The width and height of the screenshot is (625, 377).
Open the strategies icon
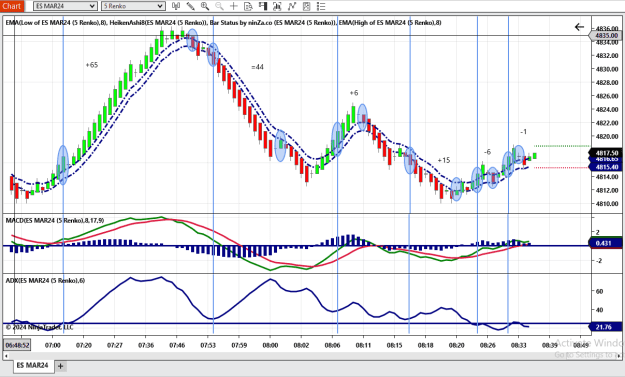click(x=306, y=6)
